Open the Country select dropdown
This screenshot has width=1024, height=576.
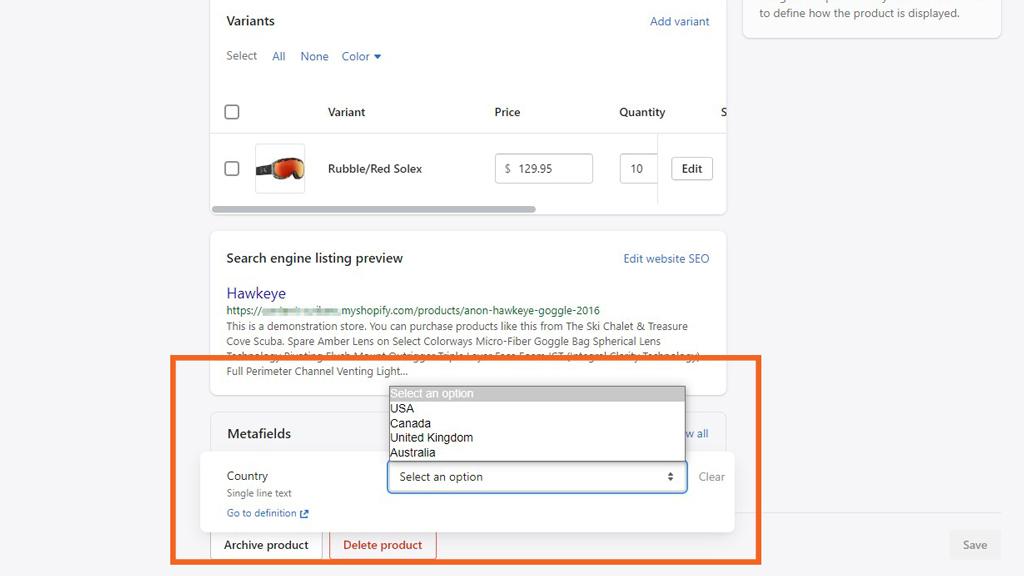[536, 477]
